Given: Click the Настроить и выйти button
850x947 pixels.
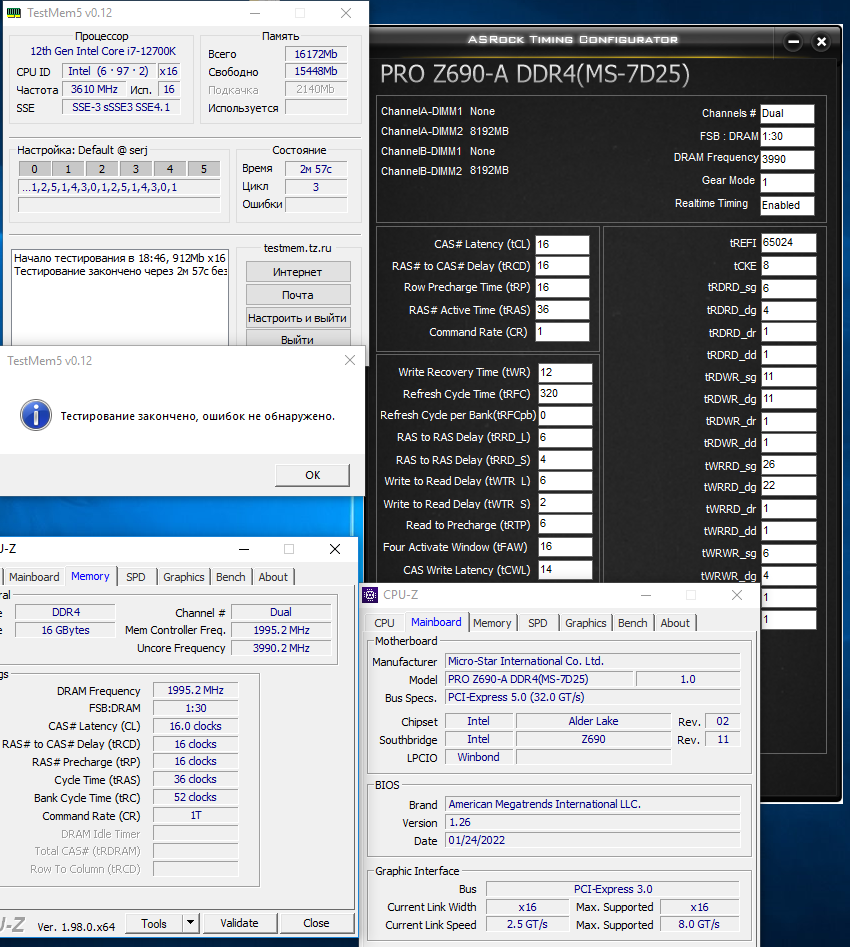Looking at the screenshot, I should point(298,318).
